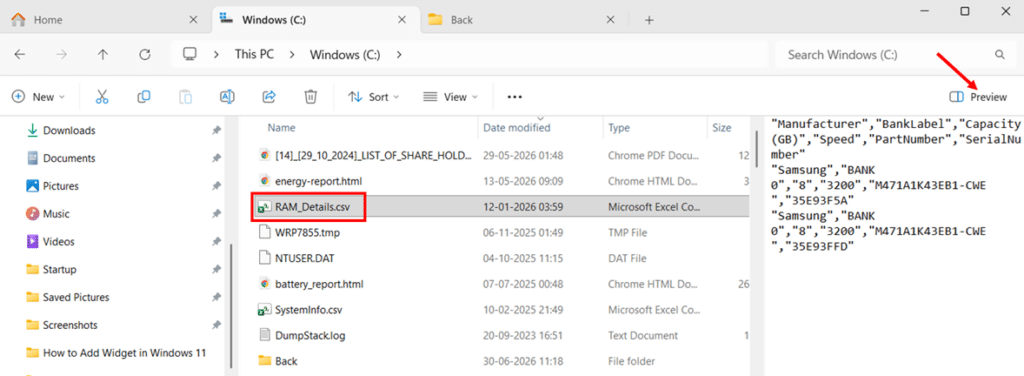Screen dimensions: 1024x376
Task: Refresh the current folder view
Action: [145, 55]
